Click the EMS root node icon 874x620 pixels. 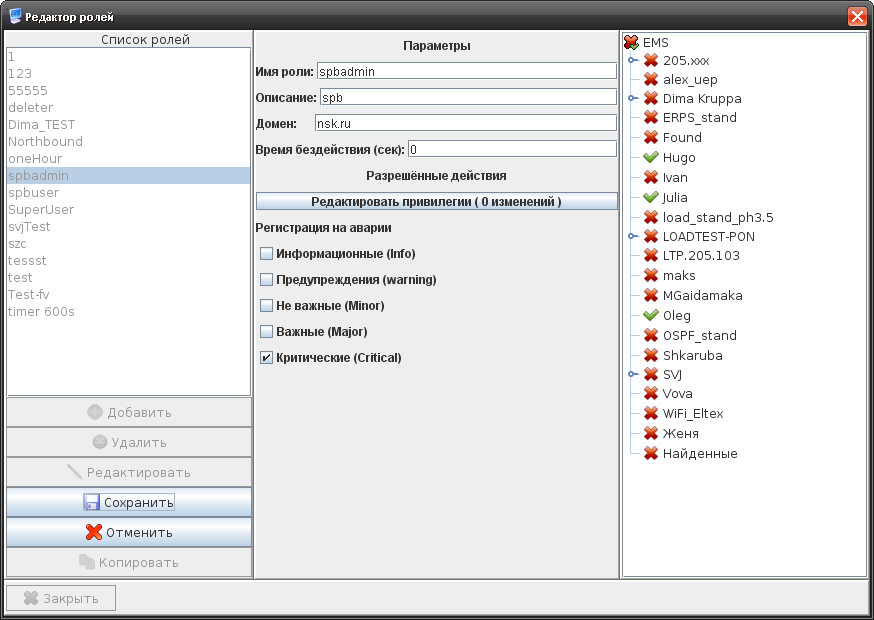631,43
